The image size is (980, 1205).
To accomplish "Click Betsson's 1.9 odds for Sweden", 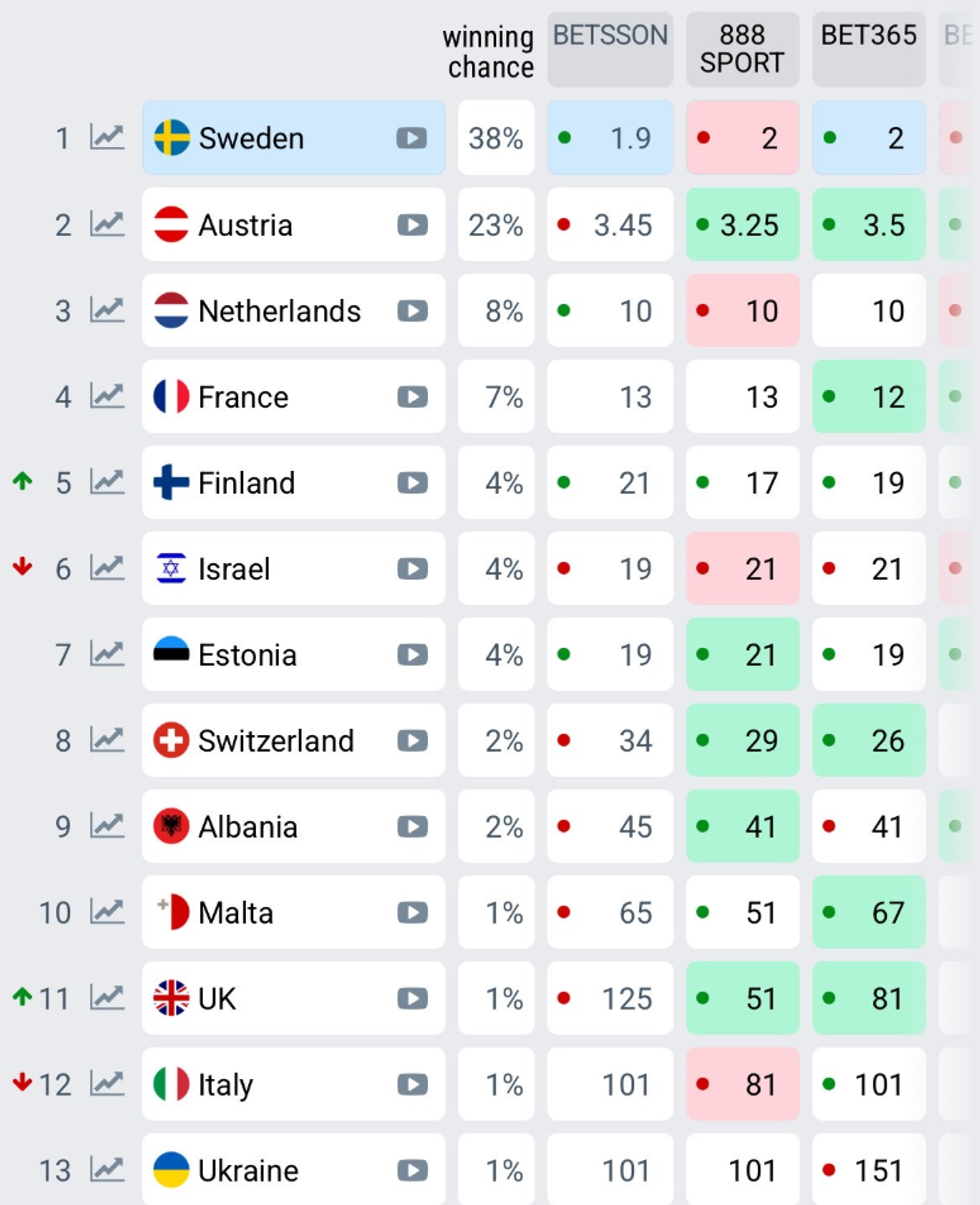I will click(x=610, y=137).
